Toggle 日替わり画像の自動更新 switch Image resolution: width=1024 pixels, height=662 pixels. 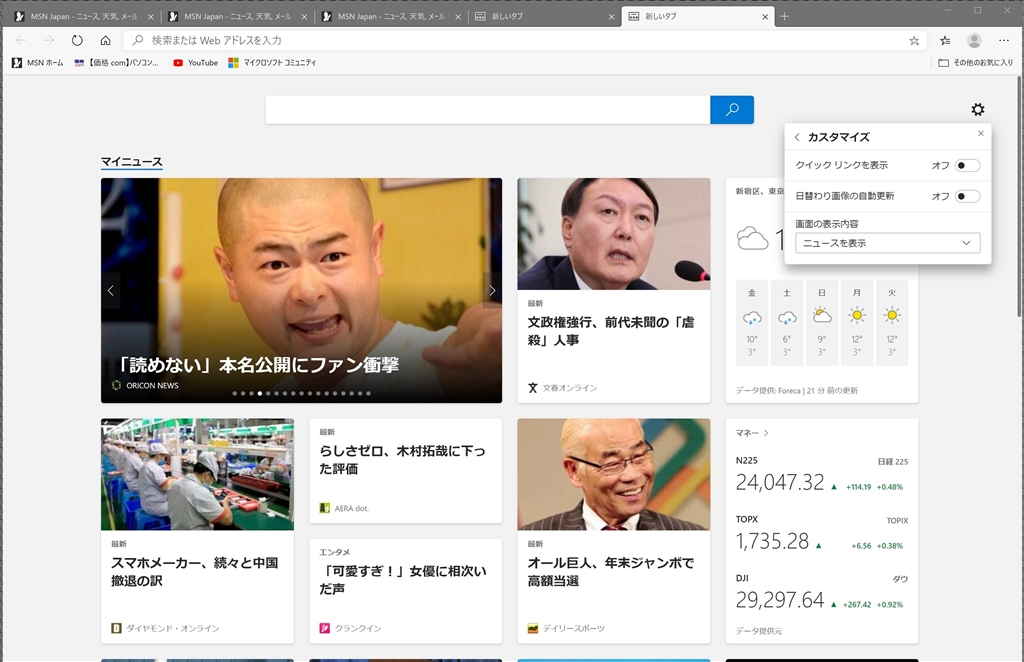966,196
